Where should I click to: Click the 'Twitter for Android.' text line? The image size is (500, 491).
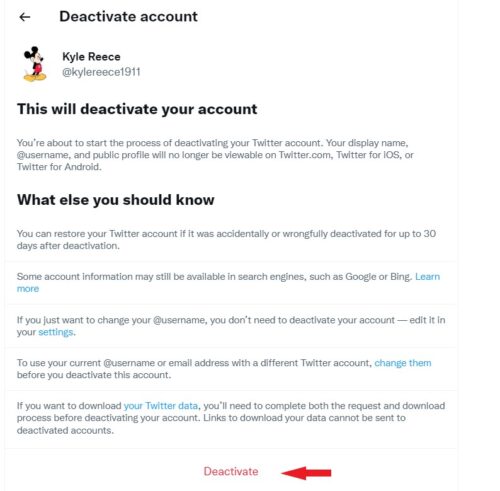click(59, 167)
